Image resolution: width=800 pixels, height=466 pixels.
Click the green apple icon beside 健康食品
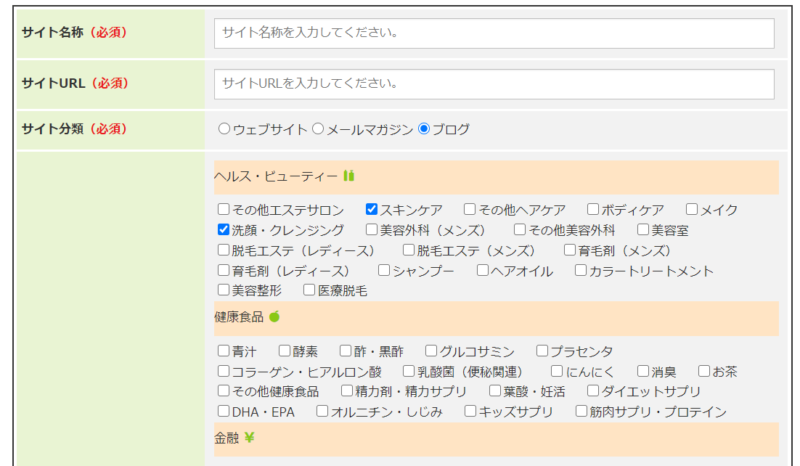pyautogui.click(x=274, y=316)
